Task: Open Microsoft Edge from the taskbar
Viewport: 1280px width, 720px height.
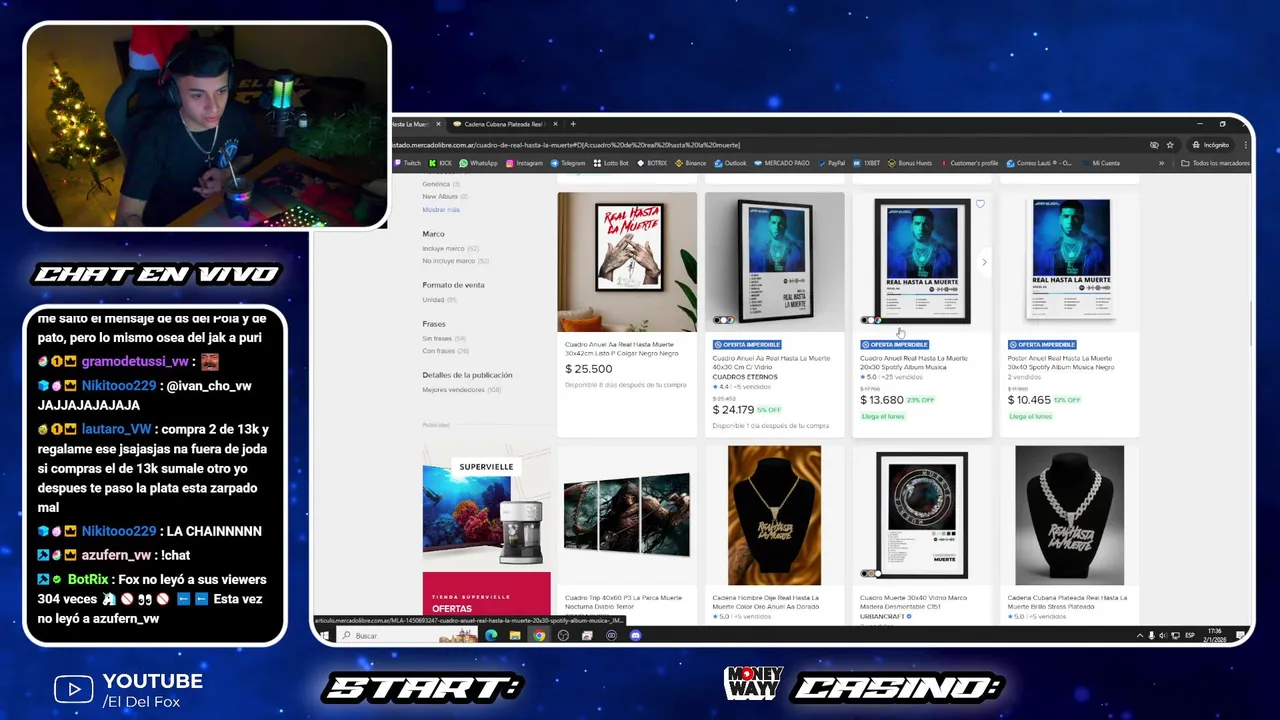Action: pos(491,635)
